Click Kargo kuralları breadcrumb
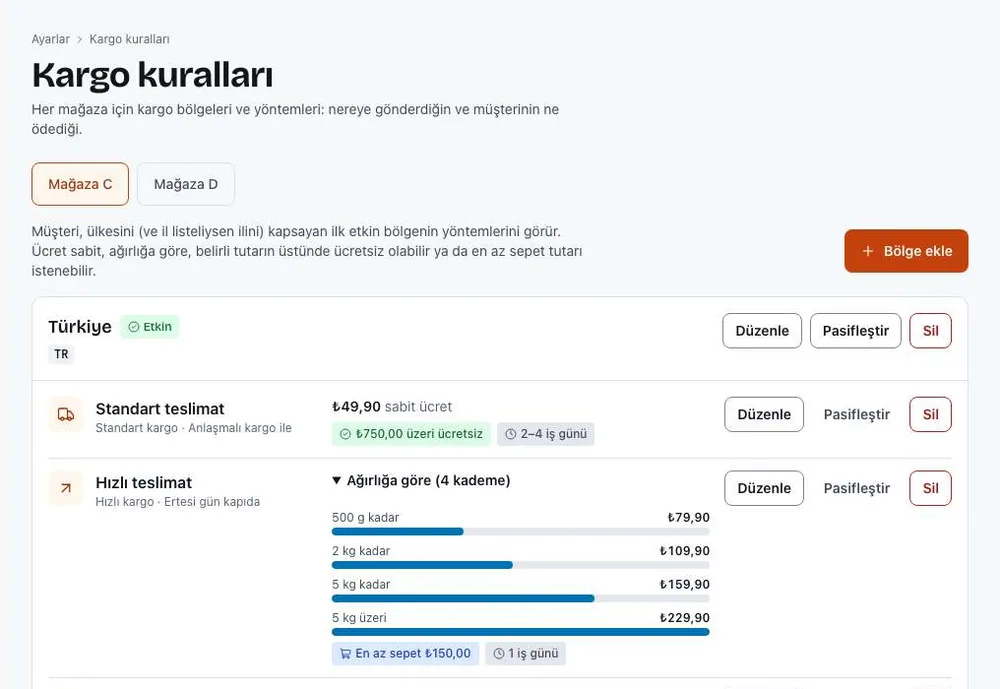Image resolution: width=1000 pixels, height=689 pixels. (129, 39)
